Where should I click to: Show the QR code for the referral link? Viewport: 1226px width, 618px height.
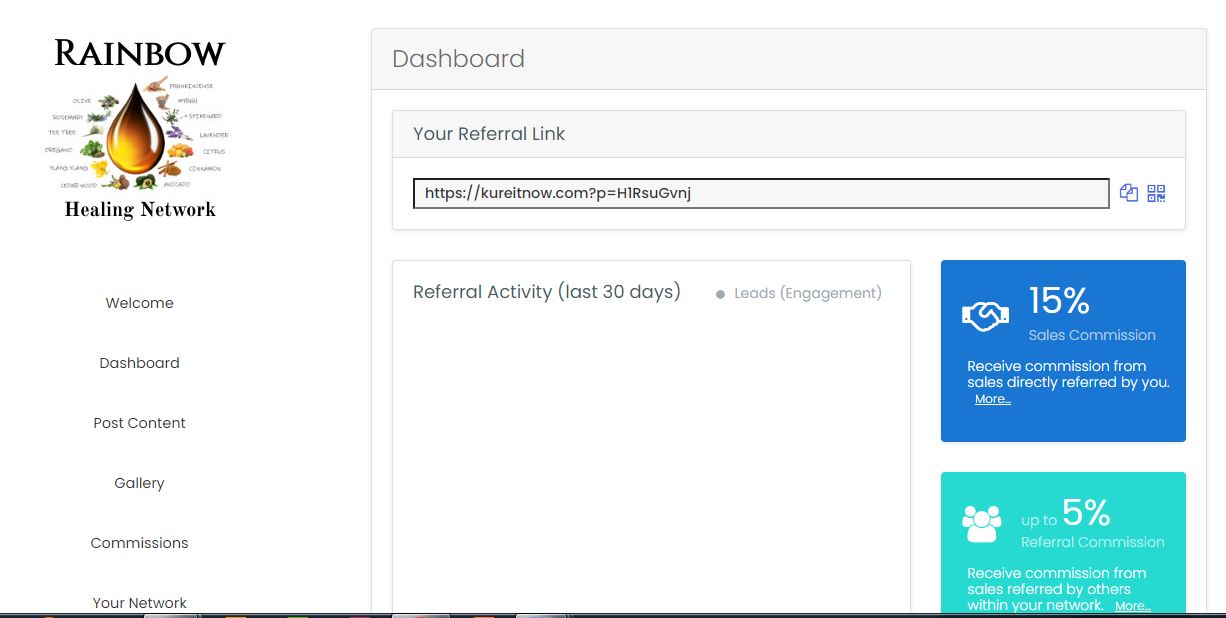[1157, 193]
